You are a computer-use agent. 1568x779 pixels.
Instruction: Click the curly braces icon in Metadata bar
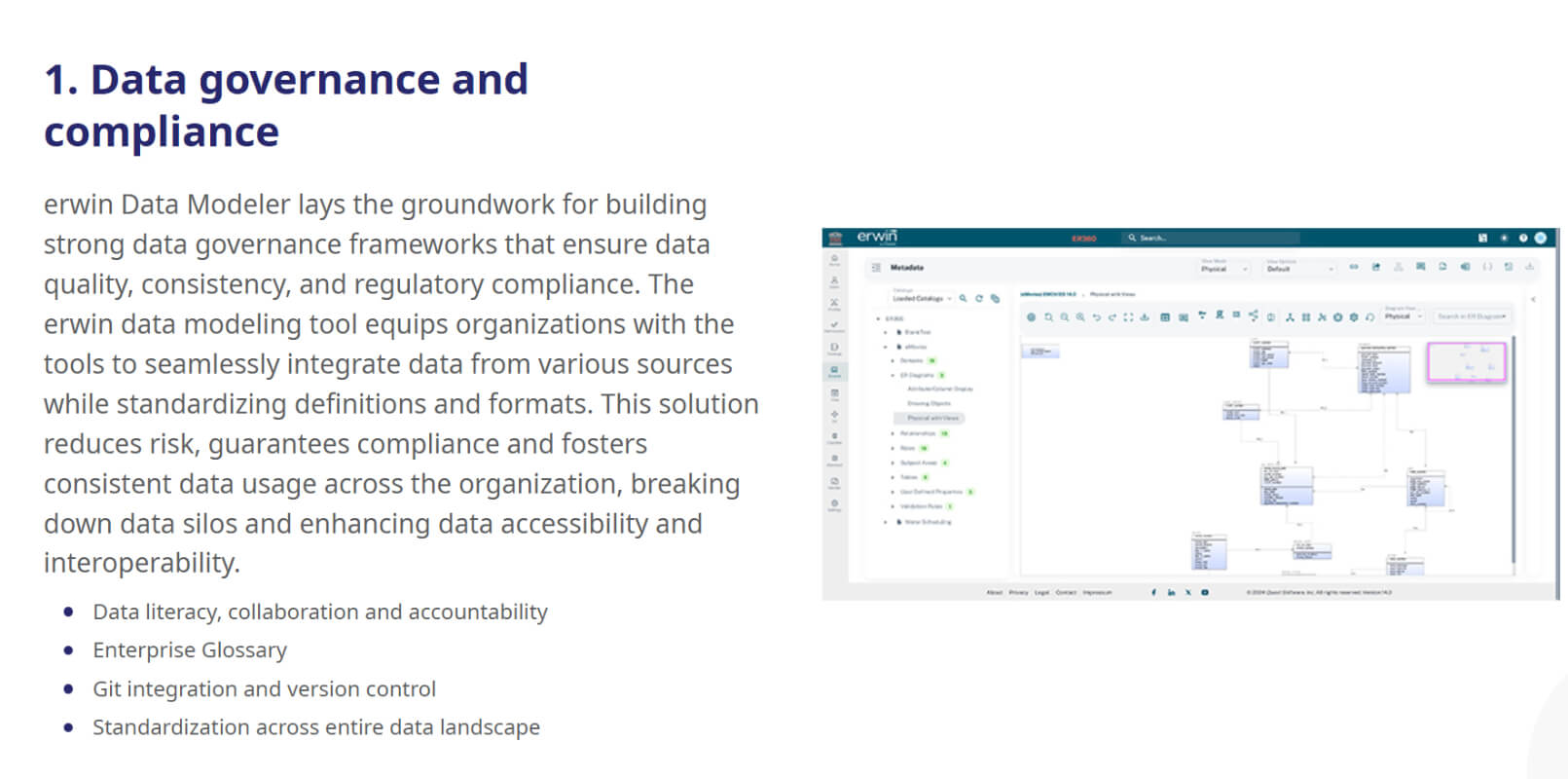(1487, 267)
